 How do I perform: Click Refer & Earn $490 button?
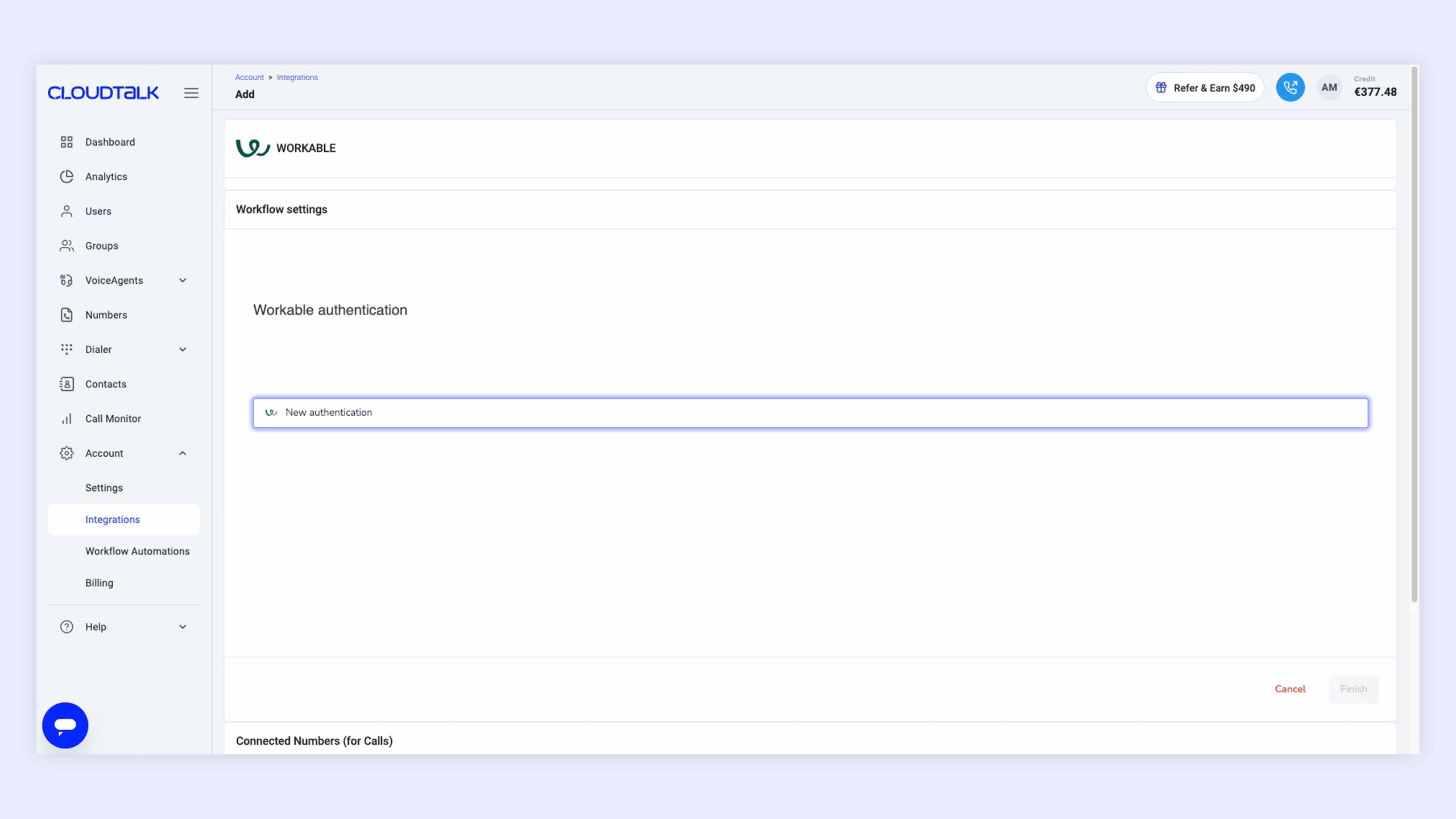click(x=1205, y=88)
